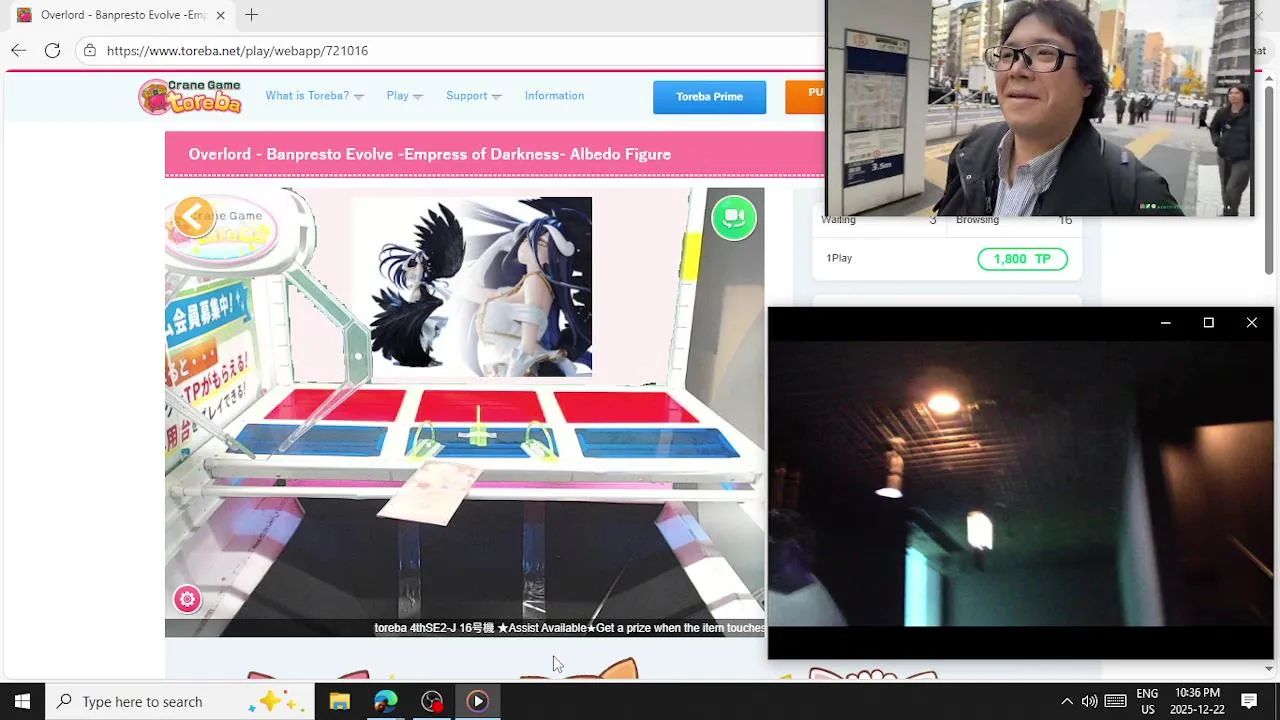1280x720 pixels.
Task: View site information lock icon
Action: tap(90, 50)
